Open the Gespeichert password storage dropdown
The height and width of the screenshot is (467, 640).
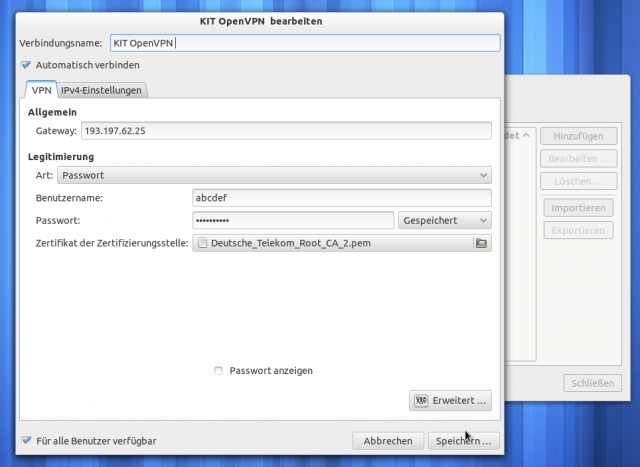[x=444, y=220]
